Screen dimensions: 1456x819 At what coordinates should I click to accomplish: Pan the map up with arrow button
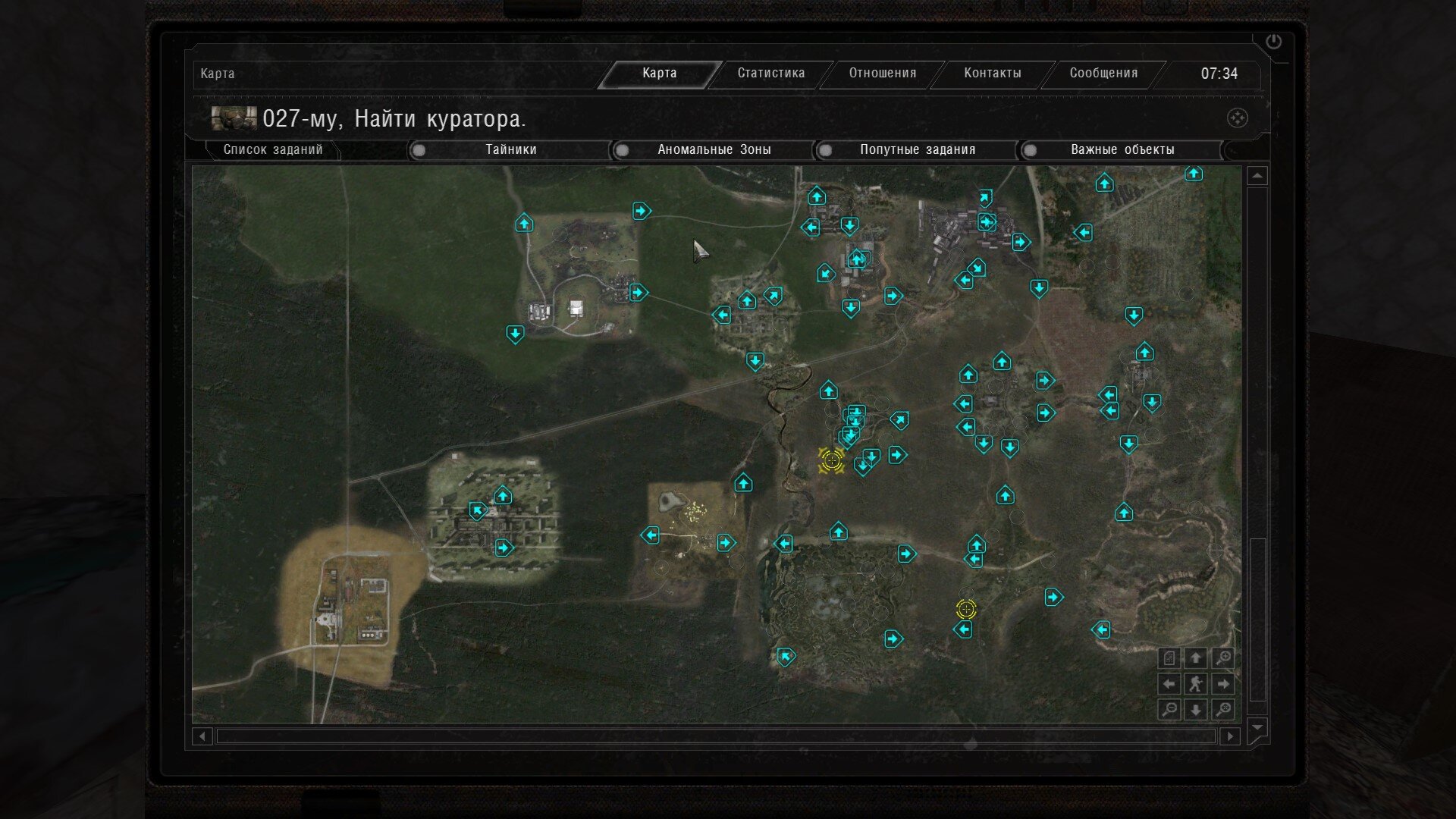pyautogui.click(x=1196, y=658)
